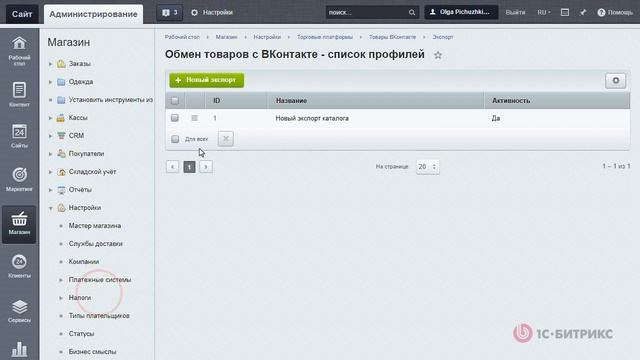
Task: Click the CRM icon in tree
Action: [61, 136]
